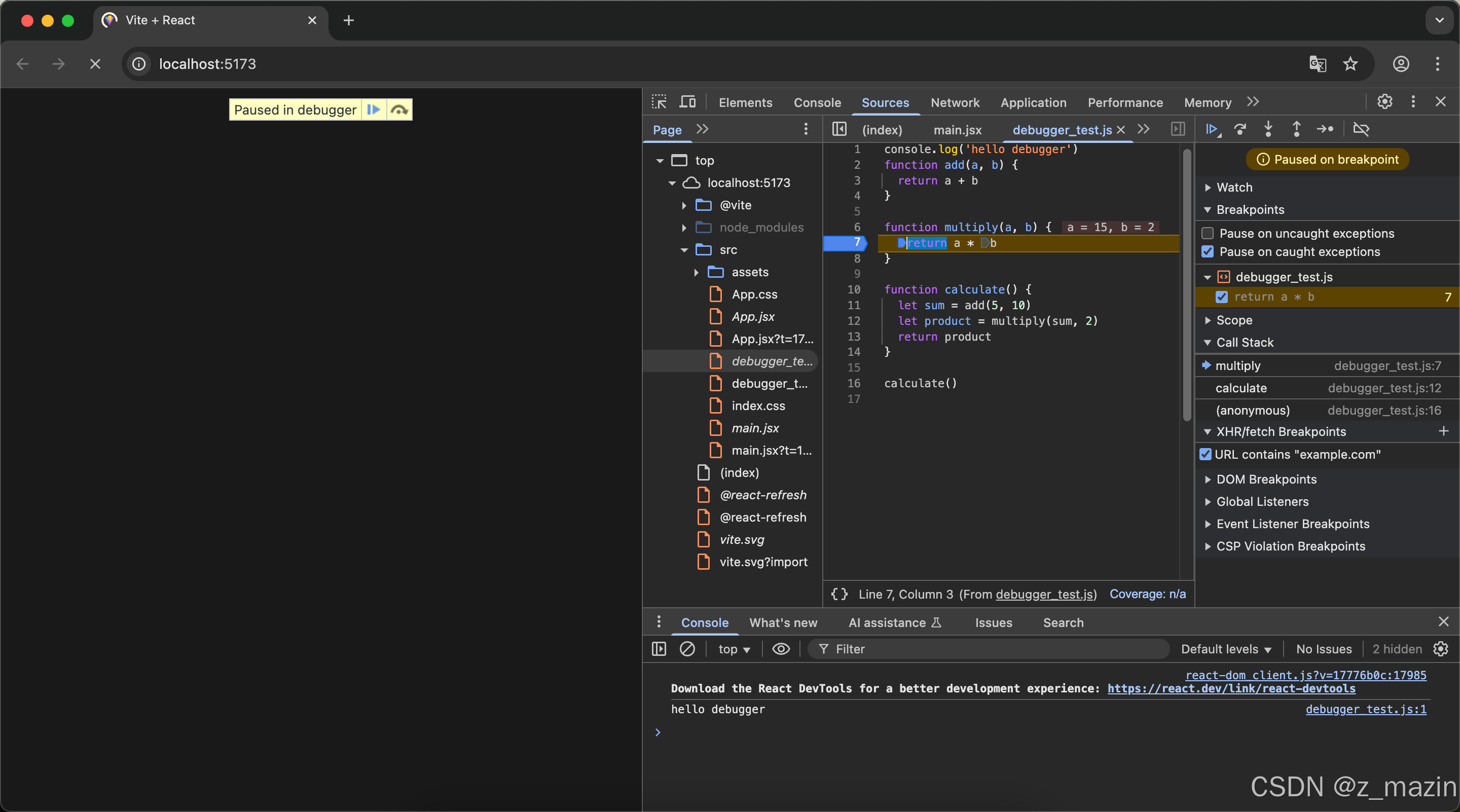The height and width of the screenshot is (812, 1460).
Task: Uncheck Pause on caught exceptions
Action: tap(1208, 251)
